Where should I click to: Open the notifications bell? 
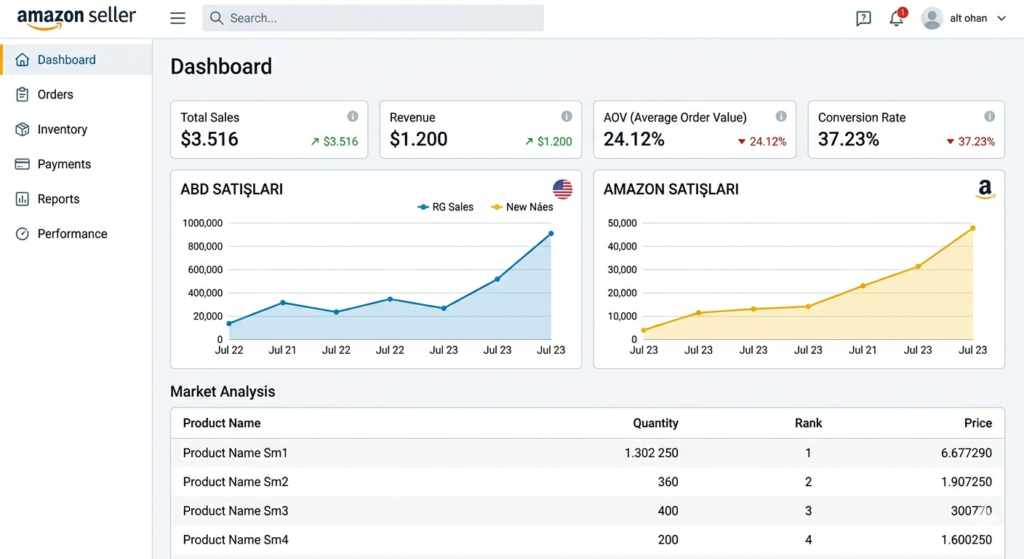pos(896,18)
